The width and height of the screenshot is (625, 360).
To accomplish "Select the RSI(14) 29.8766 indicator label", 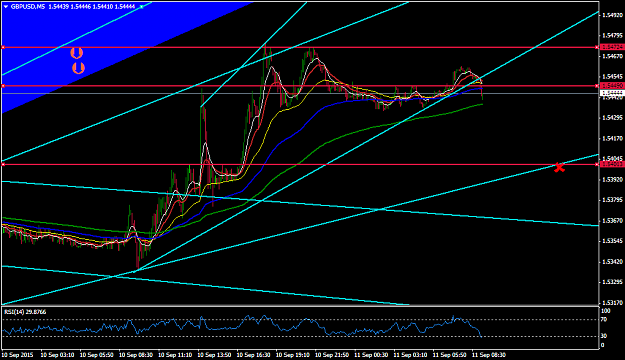I will point(25,312).
